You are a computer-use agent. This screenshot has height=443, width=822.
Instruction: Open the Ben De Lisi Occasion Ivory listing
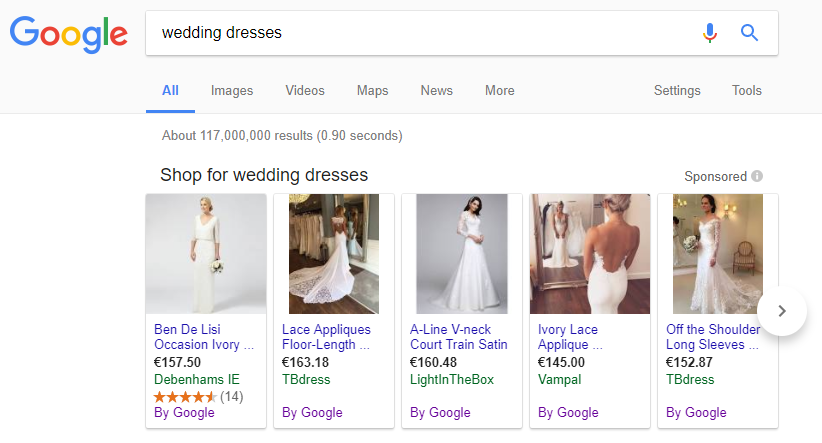coord(204,337)
